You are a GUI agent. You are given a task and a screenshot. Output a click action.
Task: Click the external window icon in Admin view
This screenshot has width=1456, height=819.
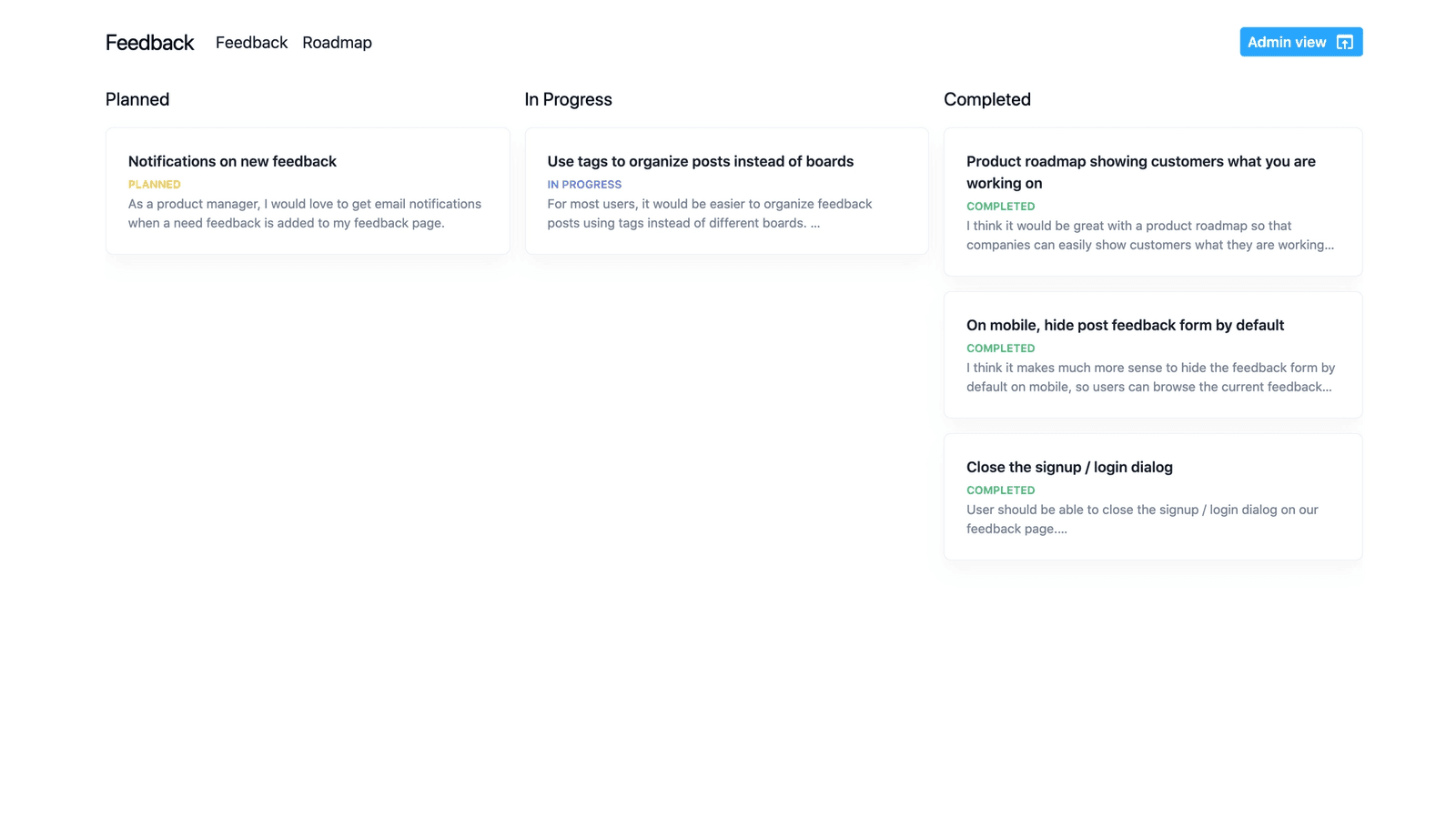coord(1344,43)
